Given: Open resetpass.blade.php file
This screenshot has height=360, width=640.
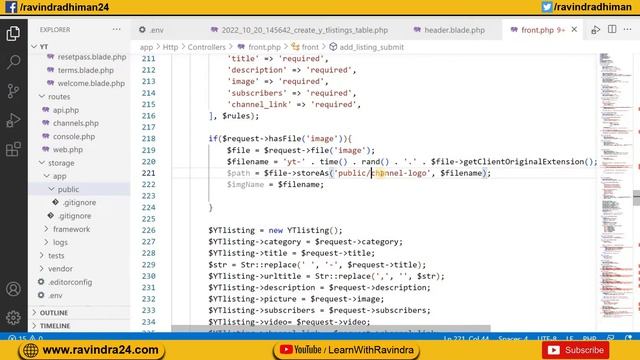Looking at the screenshot, I should pyautogui.click(x=91, y=57).
